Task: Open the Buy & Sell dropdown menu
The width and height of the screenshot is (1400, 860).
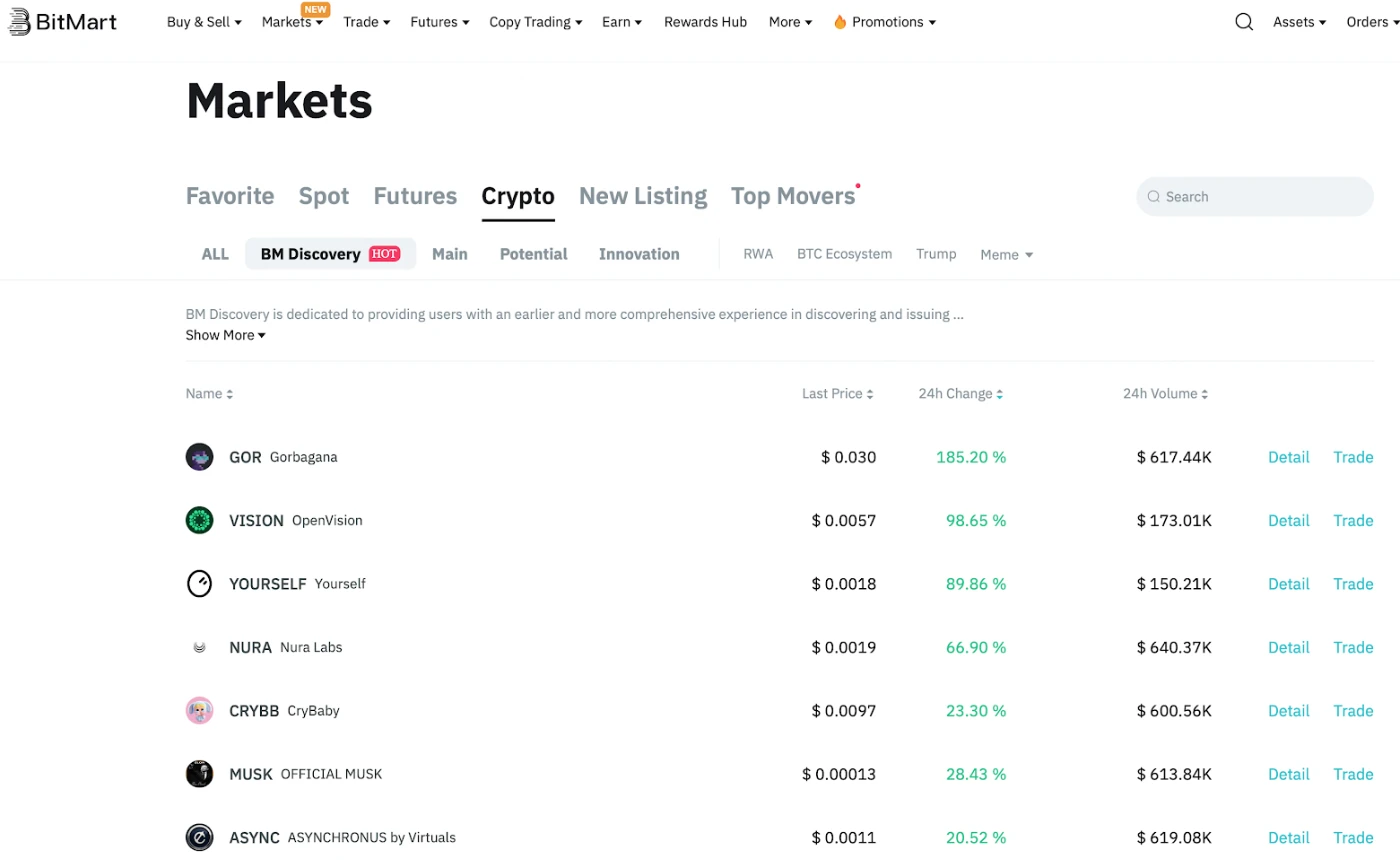Action: tap(204, 21)
